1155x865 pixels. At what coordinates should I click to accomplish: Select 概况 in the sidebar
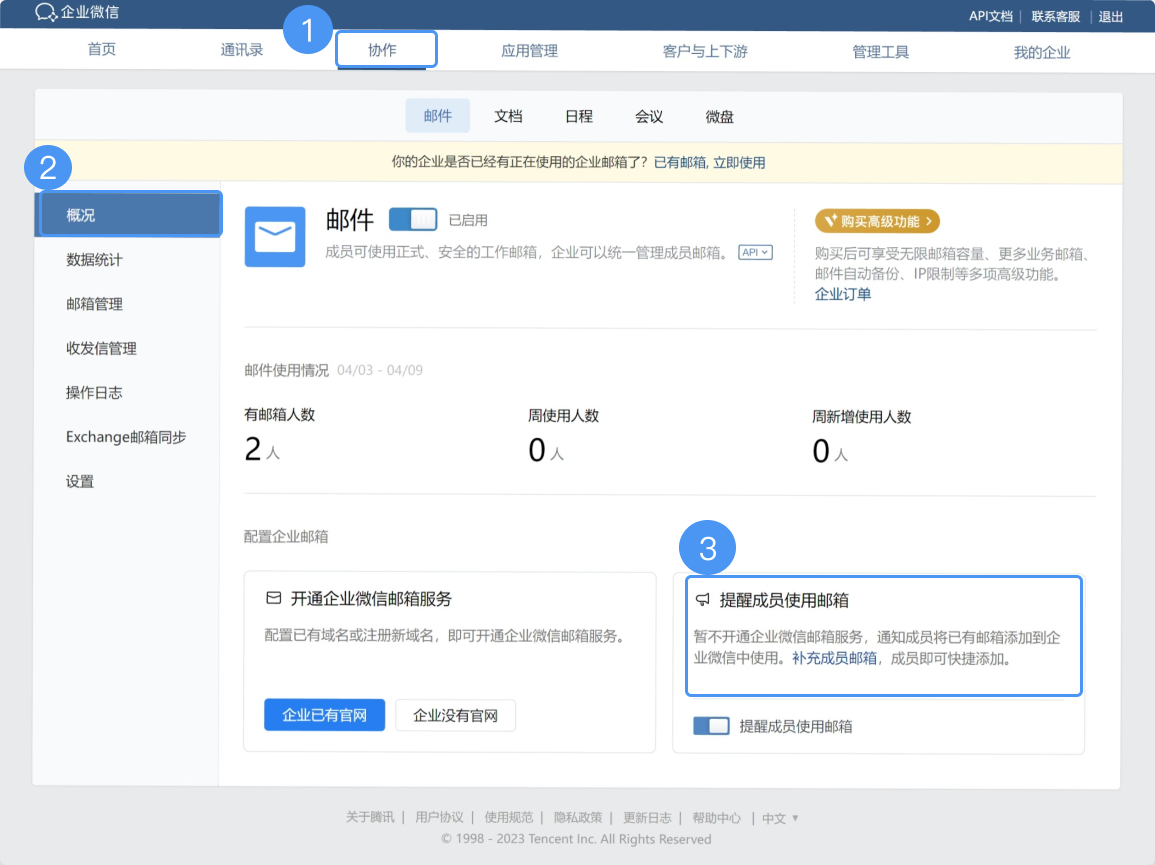pos(129,214)
